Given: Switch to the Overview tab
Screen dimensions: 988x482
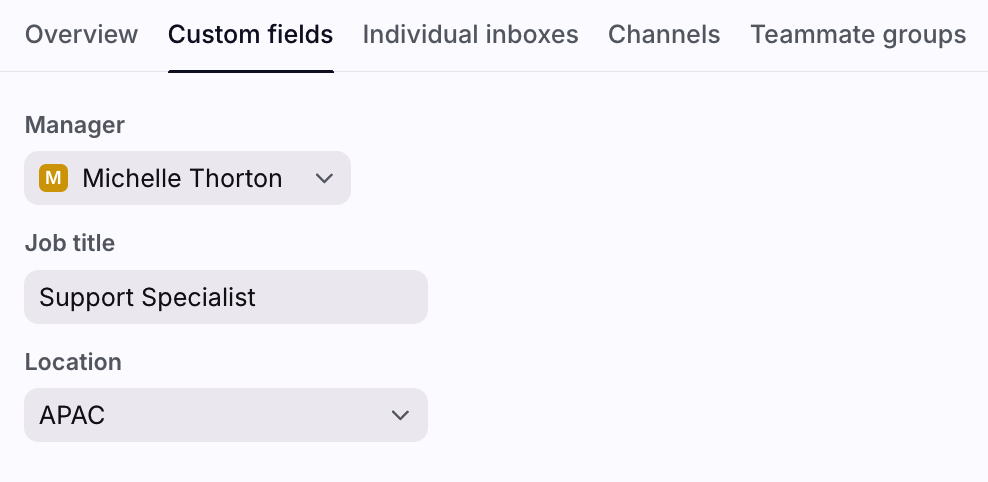Looking at the screenshot, I should (x=81, y=35).
